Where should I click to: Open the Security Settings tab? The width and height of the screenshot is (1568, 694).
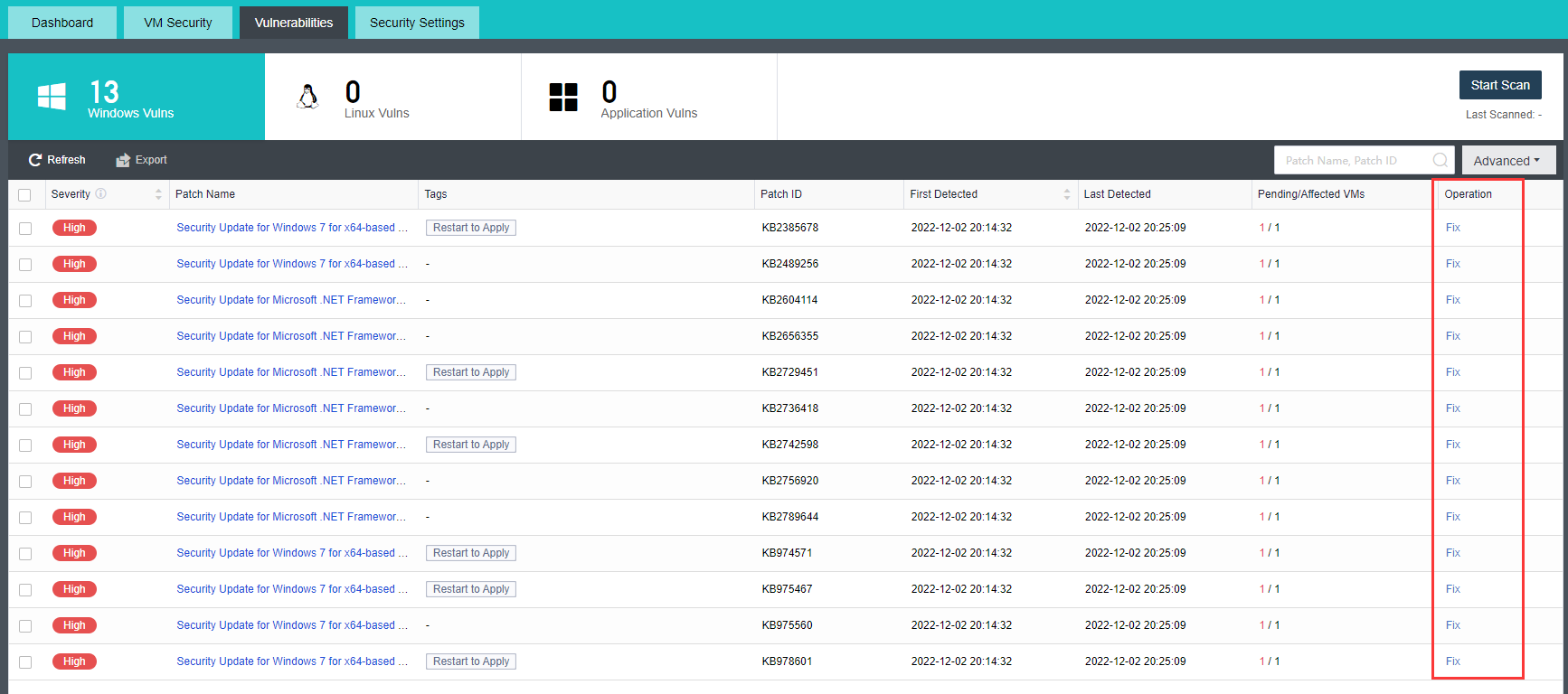click(x=417, y=23)
